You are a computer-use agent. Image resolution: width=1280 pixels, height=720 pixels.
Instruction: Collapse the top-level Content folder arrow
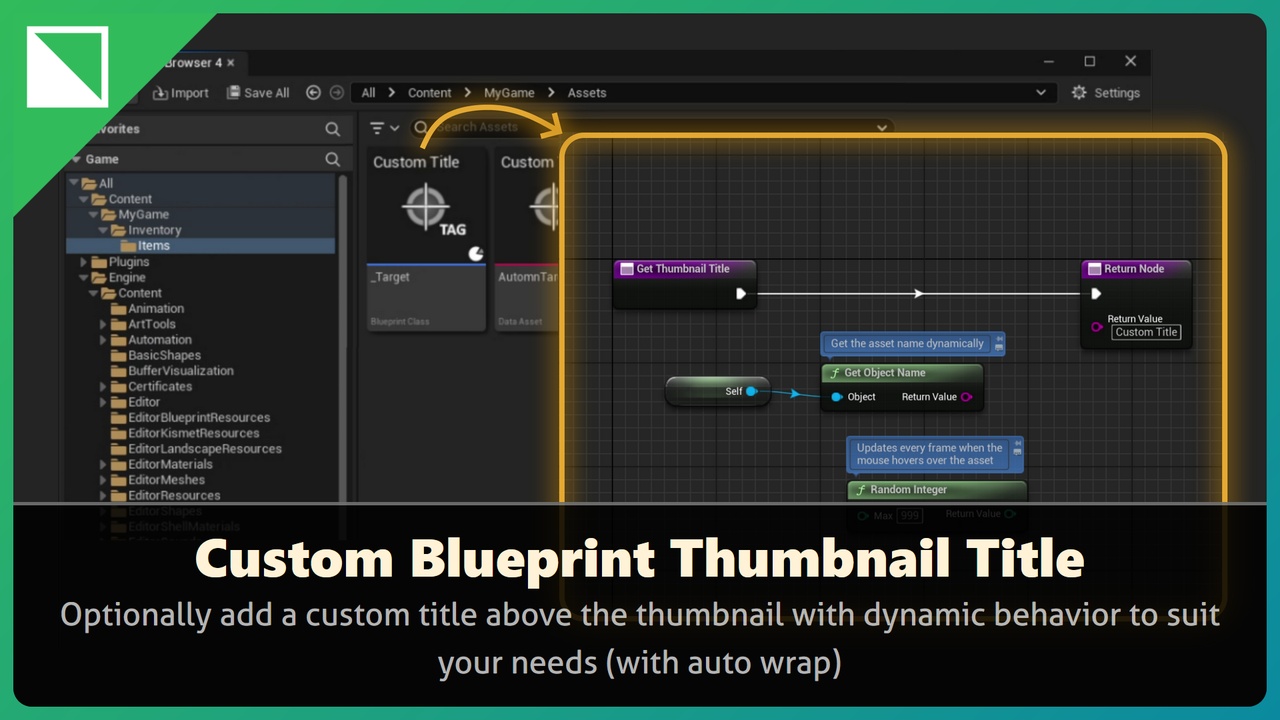tap(84, 199)
